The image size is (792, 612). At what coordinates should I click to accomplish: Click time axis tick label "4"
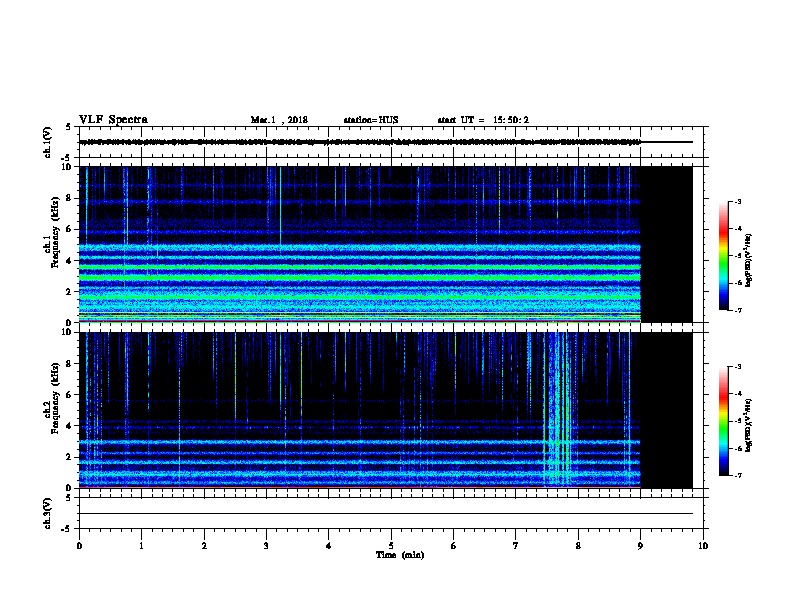pos(329,546)
